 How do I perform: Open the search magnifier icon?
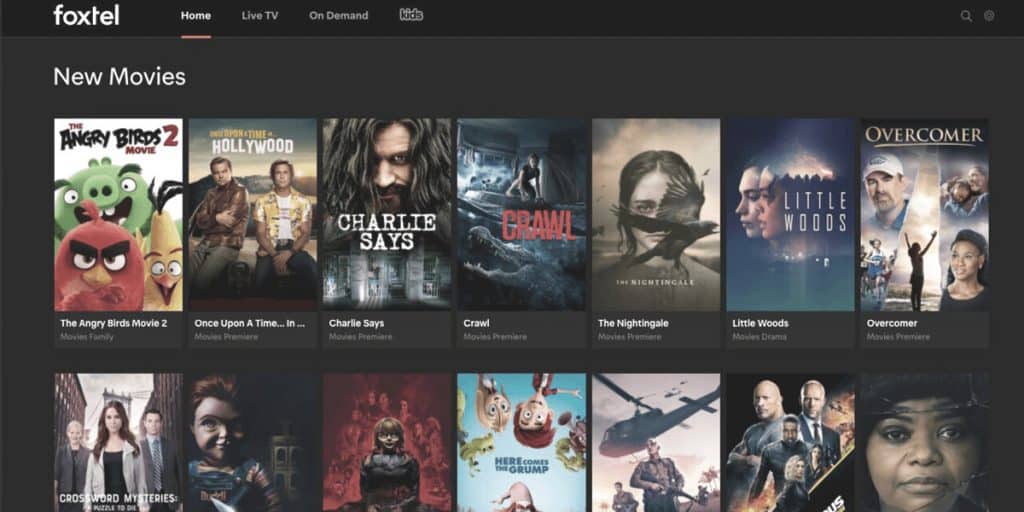point(966,16)
